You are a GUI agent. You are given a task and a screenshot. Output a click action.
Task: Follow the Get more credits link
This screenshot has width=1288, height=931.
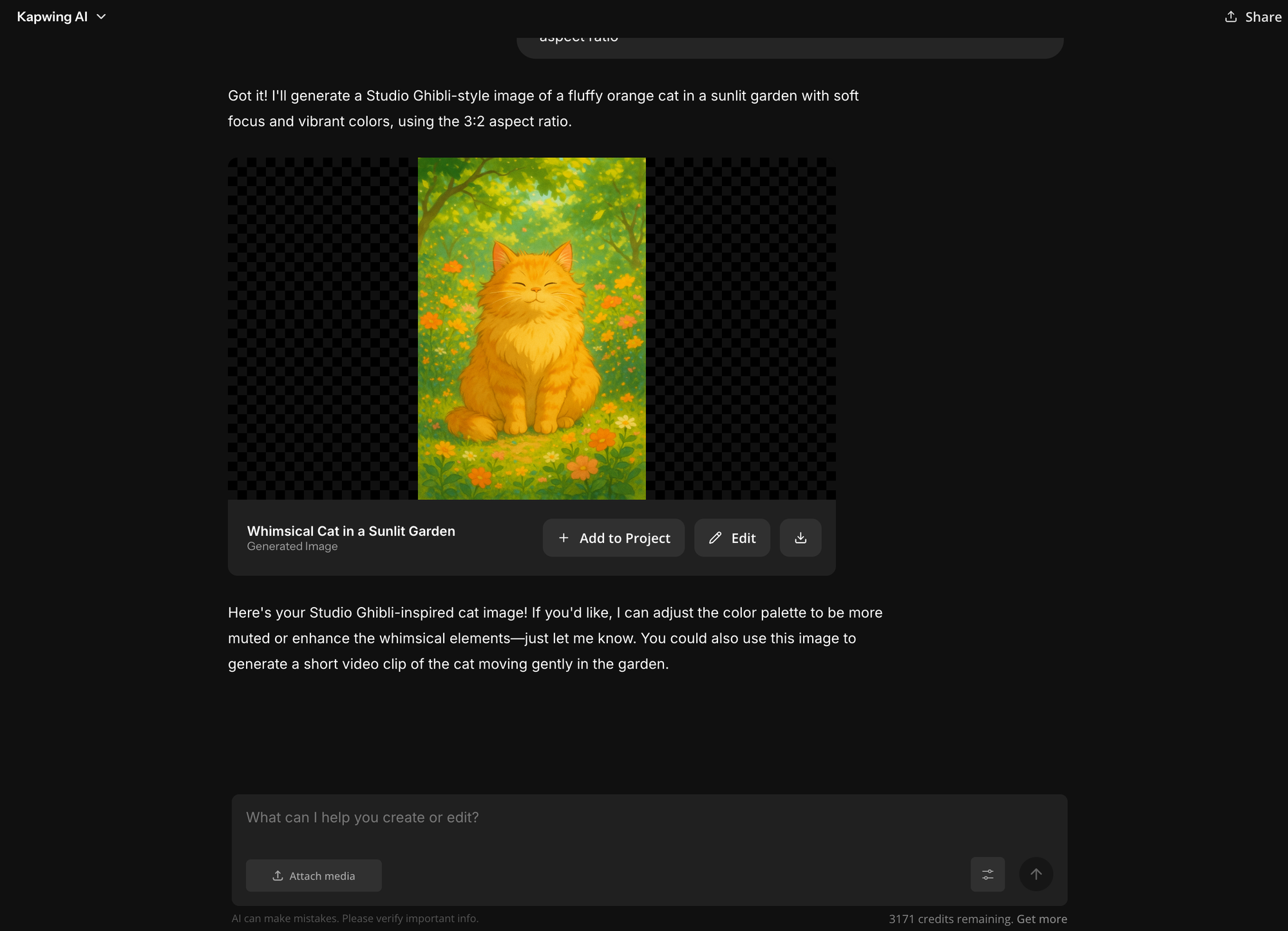(1041, 919)
